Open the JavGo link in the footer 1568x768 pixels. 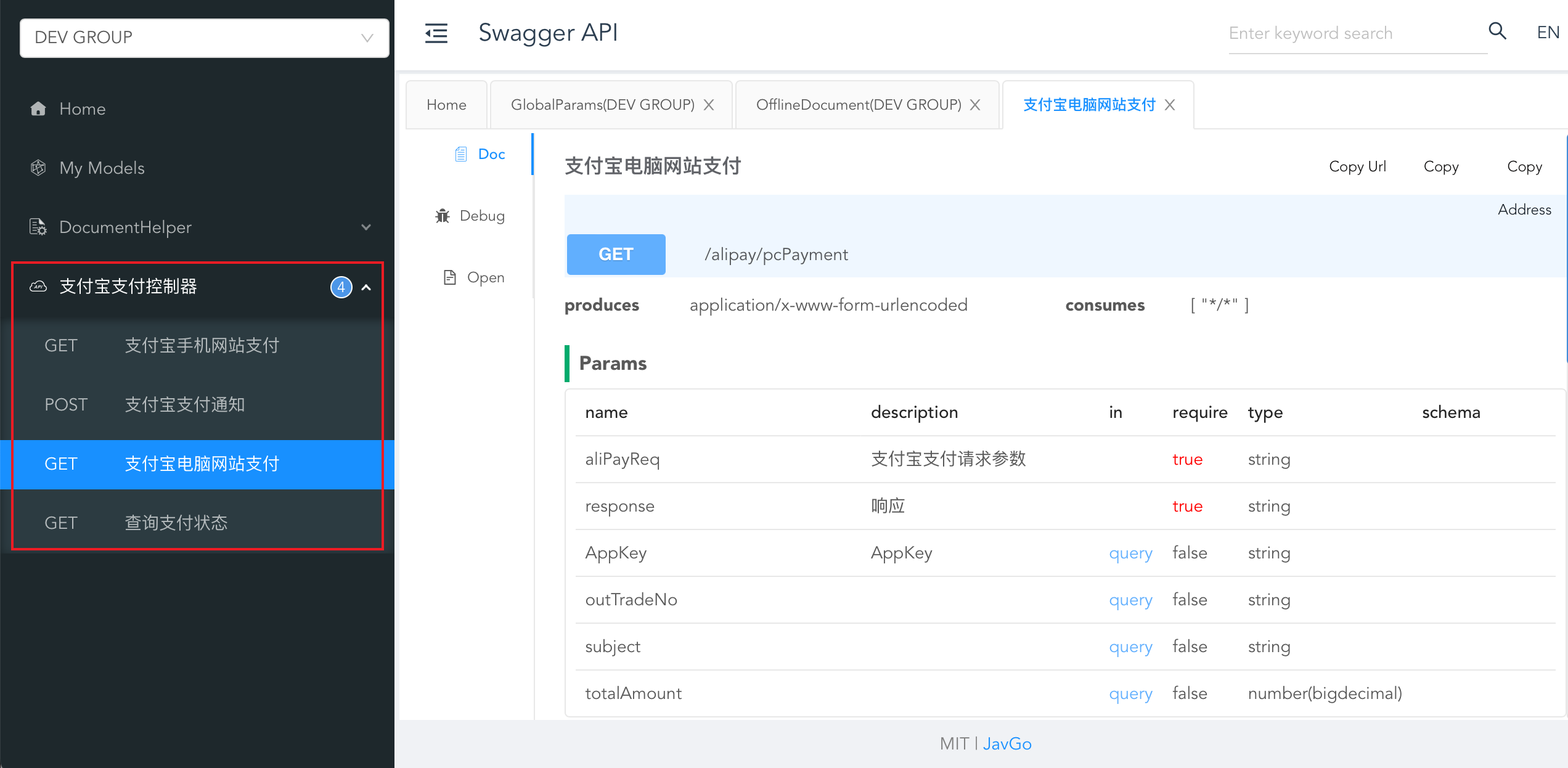tap(1007, 743)
